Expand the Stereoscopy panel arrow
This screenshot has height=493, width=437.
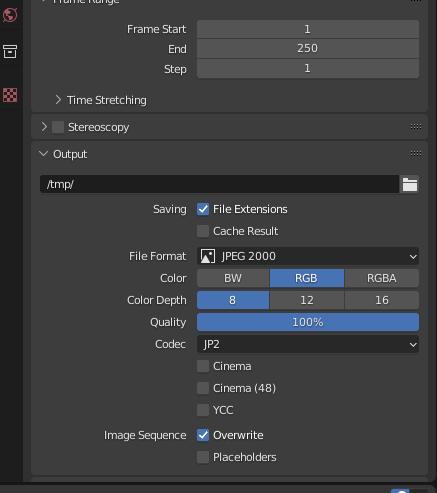click(x=44, y=127)
